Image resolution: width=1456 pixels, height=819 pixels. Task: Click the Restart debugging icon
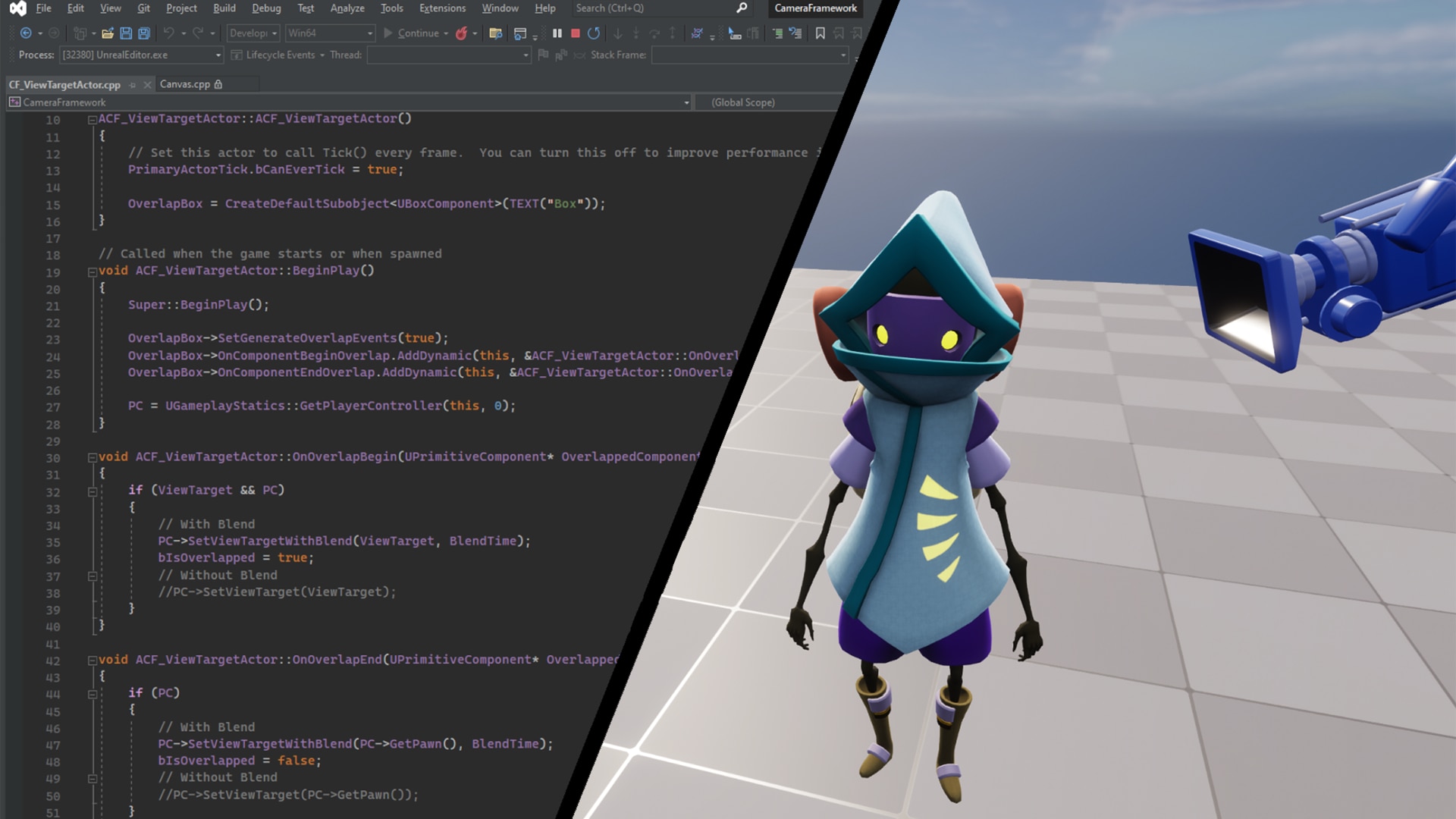594,33
